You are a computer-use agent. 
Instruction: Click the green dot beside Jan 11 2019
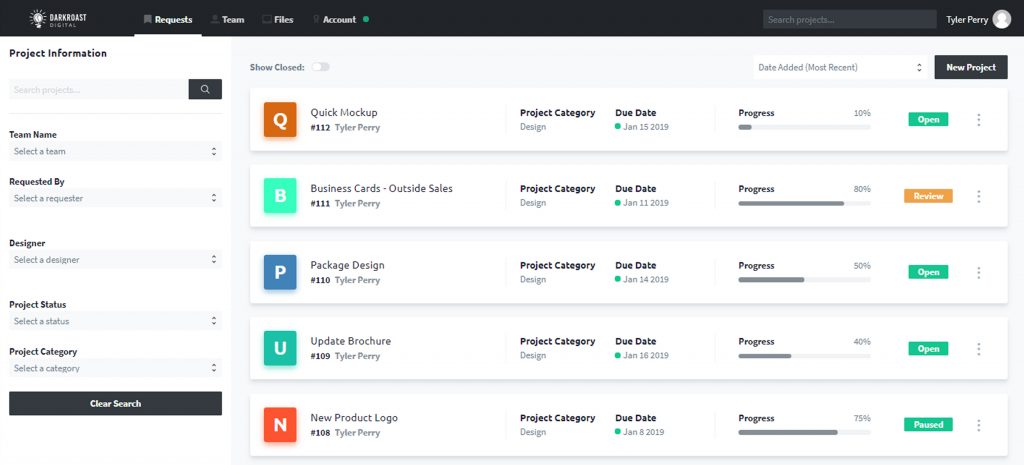618,203
